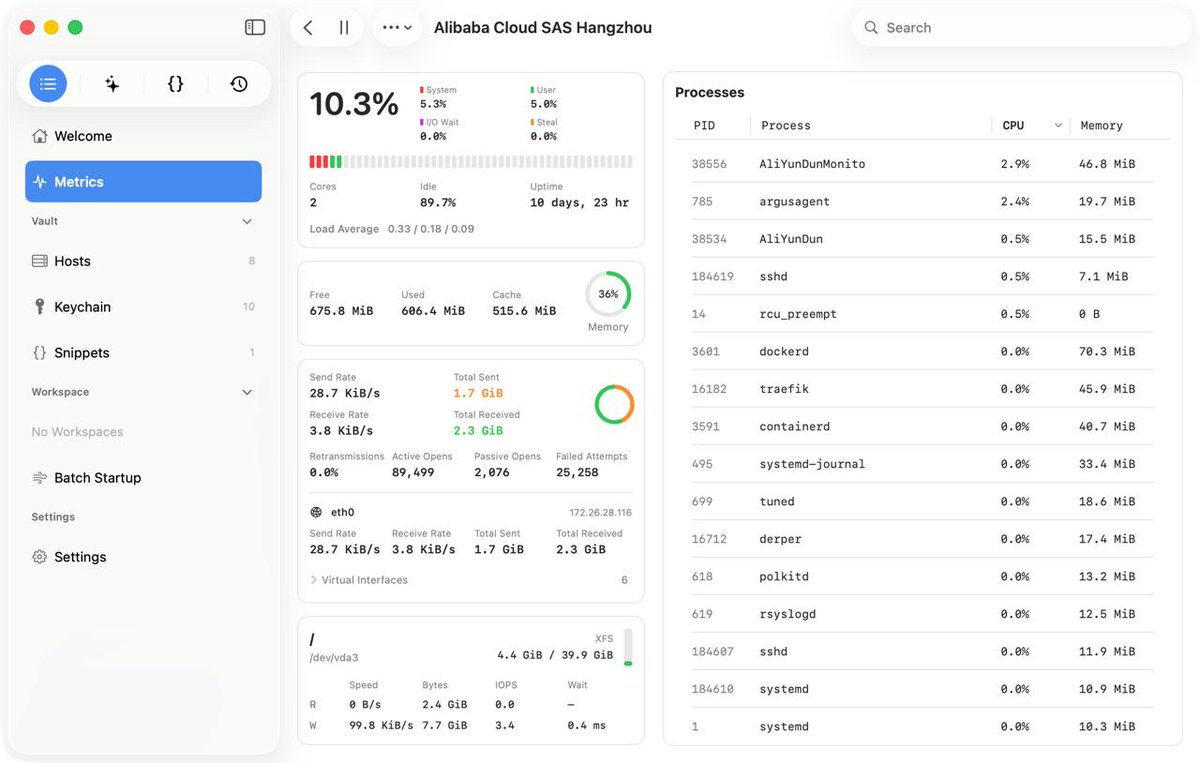Select the rcu_preempt process row
This screenshot has height=763, width=1200.
(921, 314)
